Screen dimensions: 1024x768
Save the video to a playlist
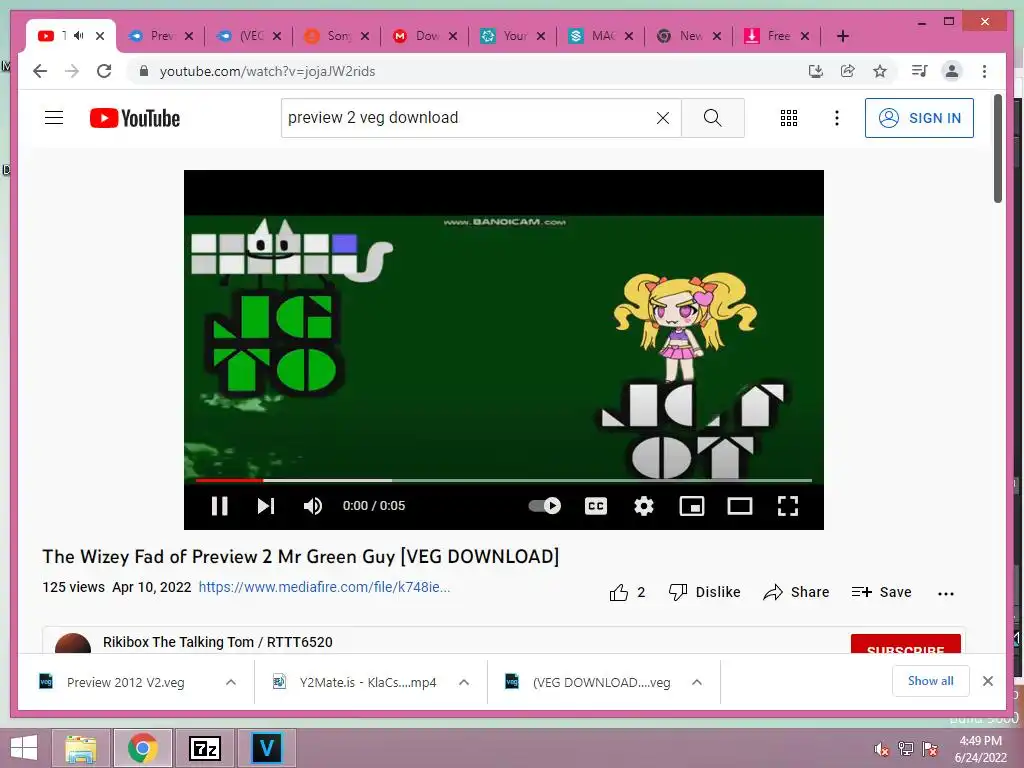(882, 592)
